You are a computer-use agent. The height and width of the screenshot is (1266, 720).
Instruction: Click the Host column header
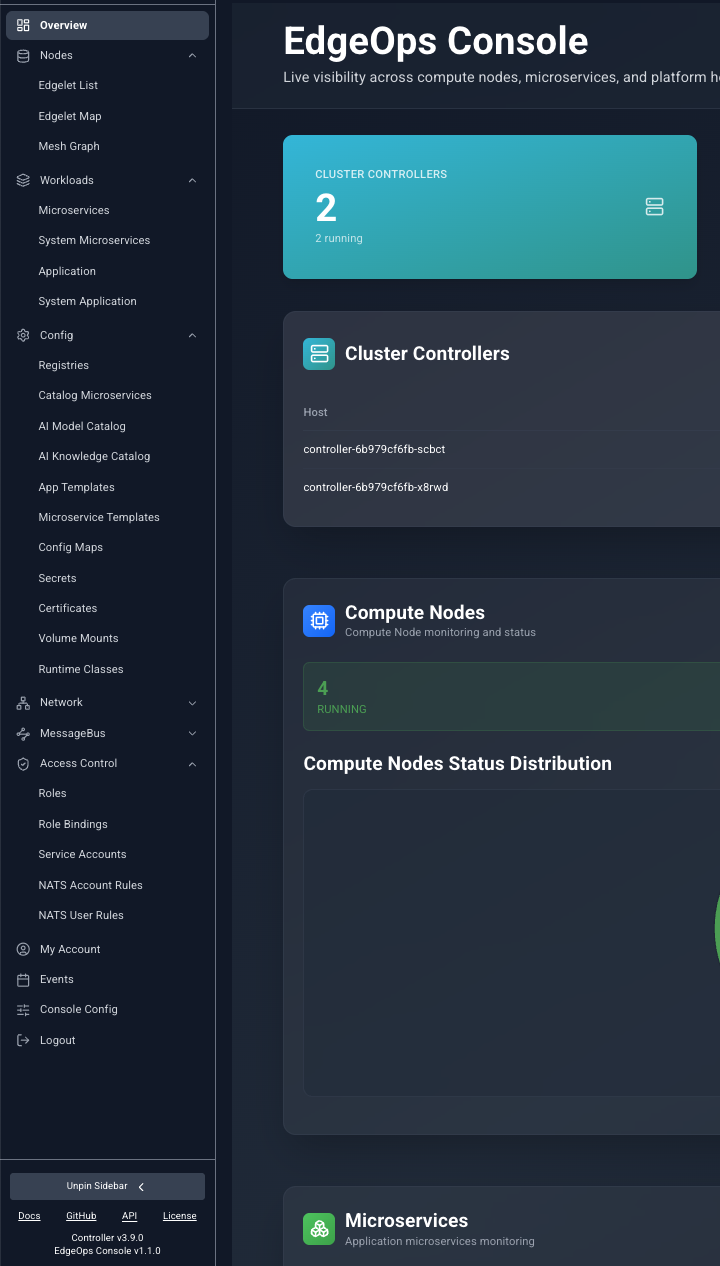pyautogui.click(x=315, y=412)
